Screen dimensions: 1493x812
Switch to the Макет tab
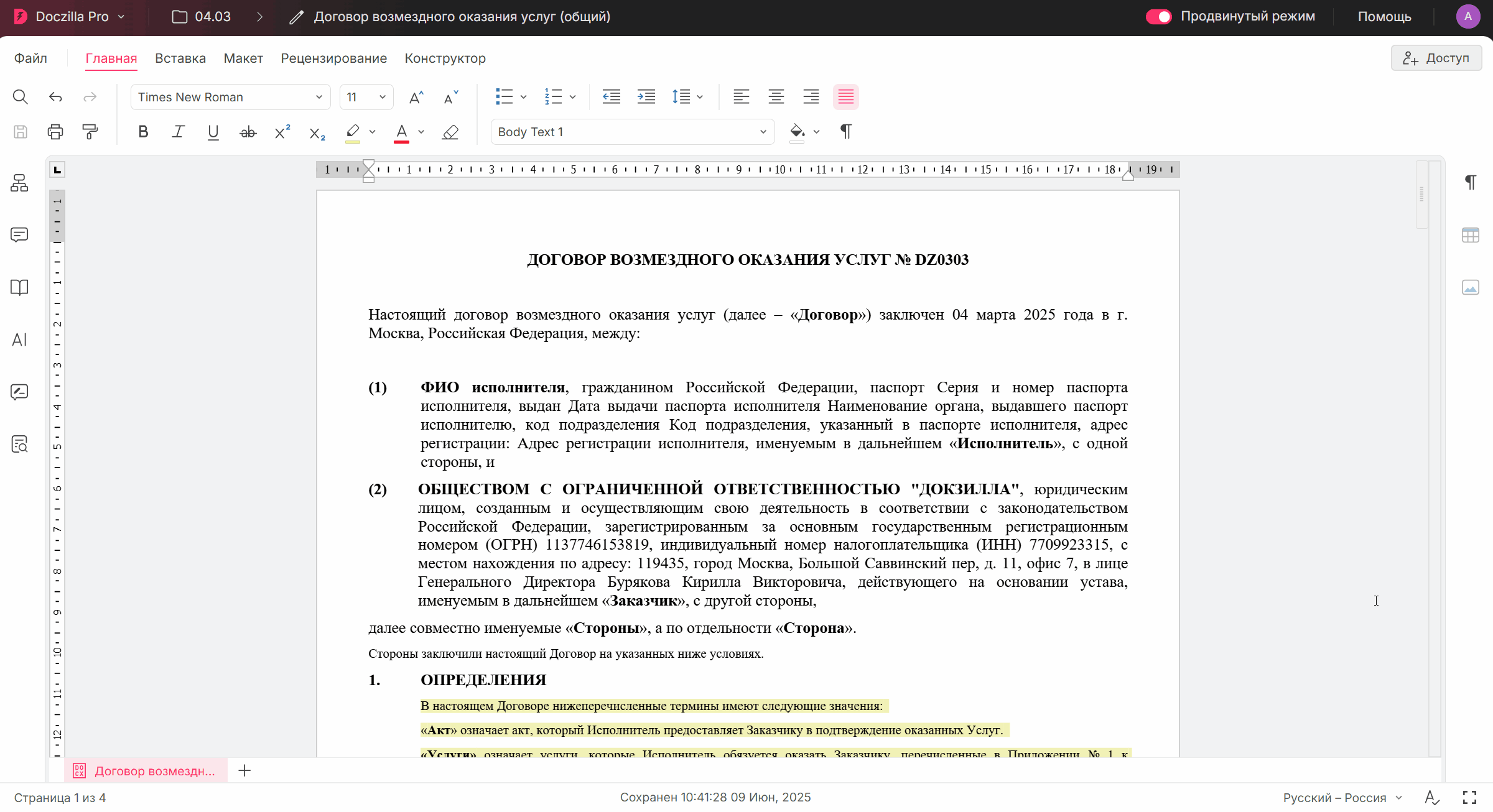pos(243,58)
